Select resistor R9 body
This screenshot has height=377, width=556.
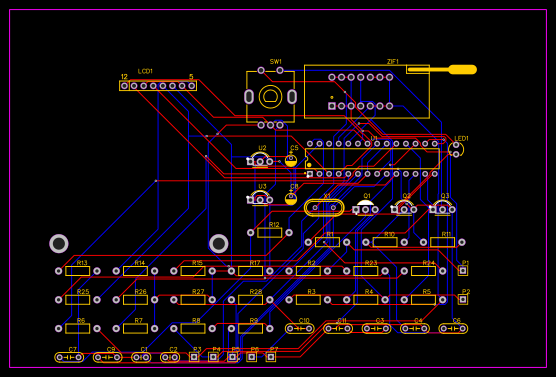click(x=250, y=328)
